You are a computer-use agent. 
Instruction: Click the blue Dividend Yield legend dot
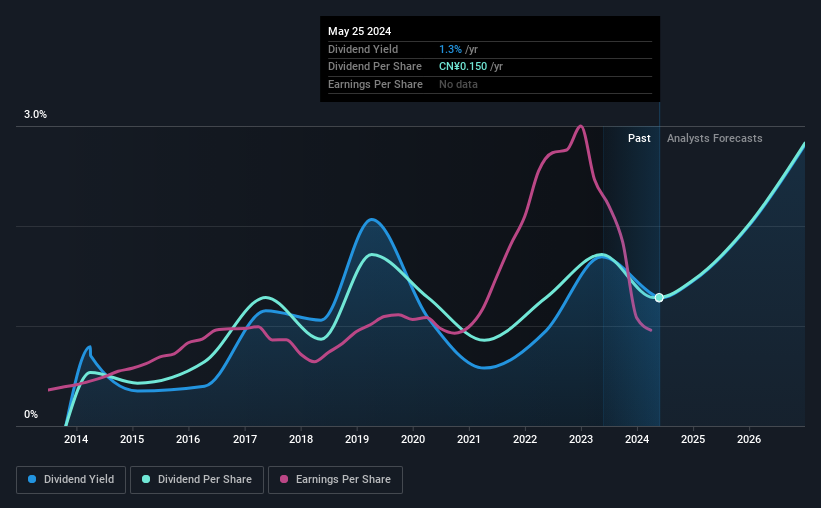(32, 479)
